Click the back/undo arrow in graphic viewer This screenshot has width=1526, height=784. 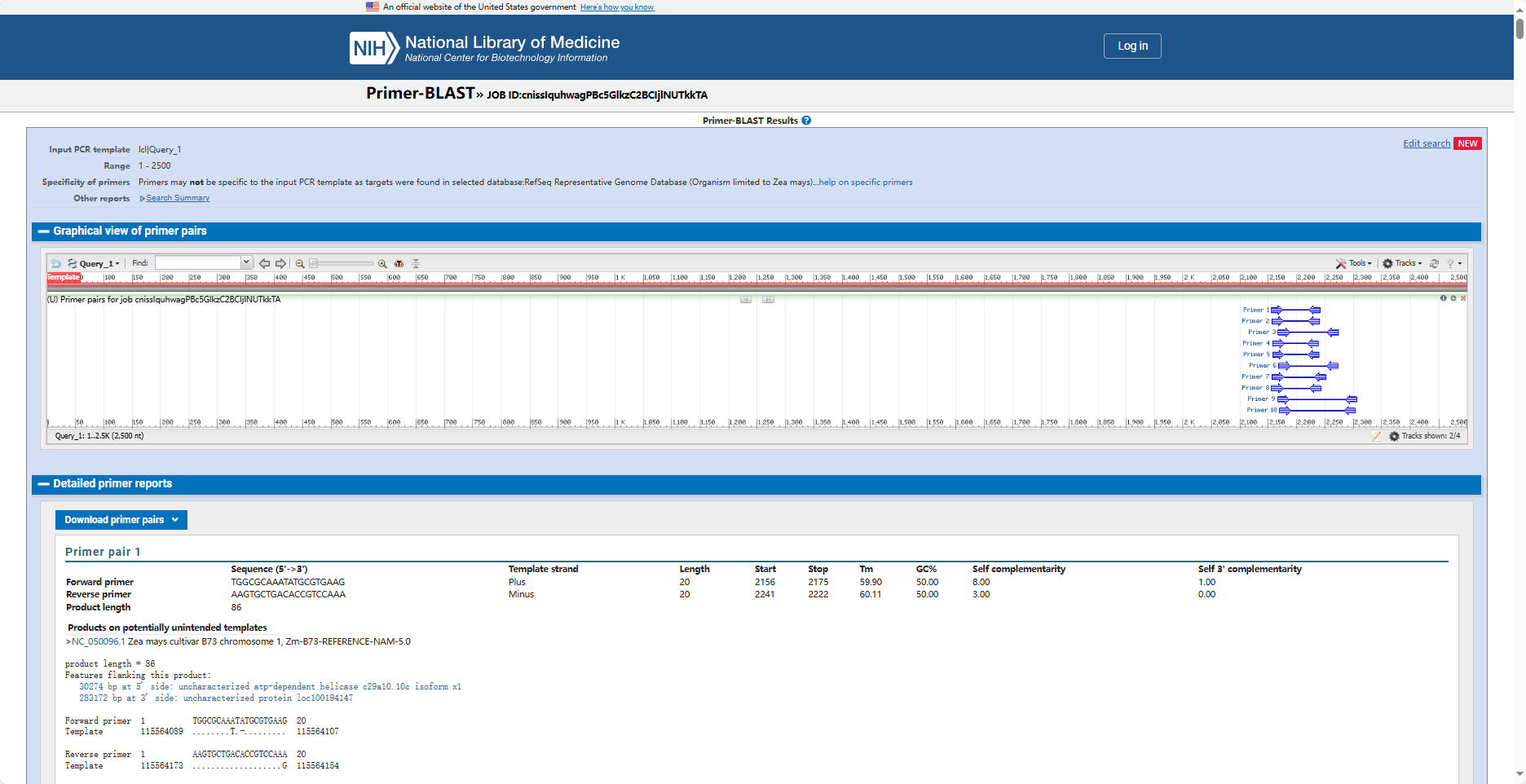pyautogui.click(x=55, y=263)
